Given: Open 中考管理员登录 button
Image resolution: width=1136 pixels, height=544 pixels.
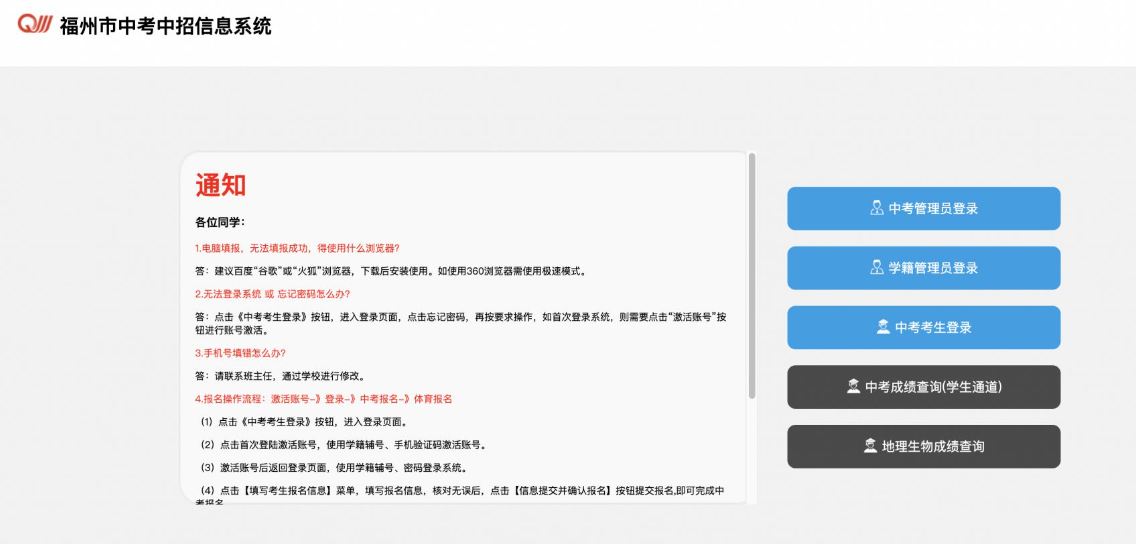Looking at the screenshot, I should point(924,209).
